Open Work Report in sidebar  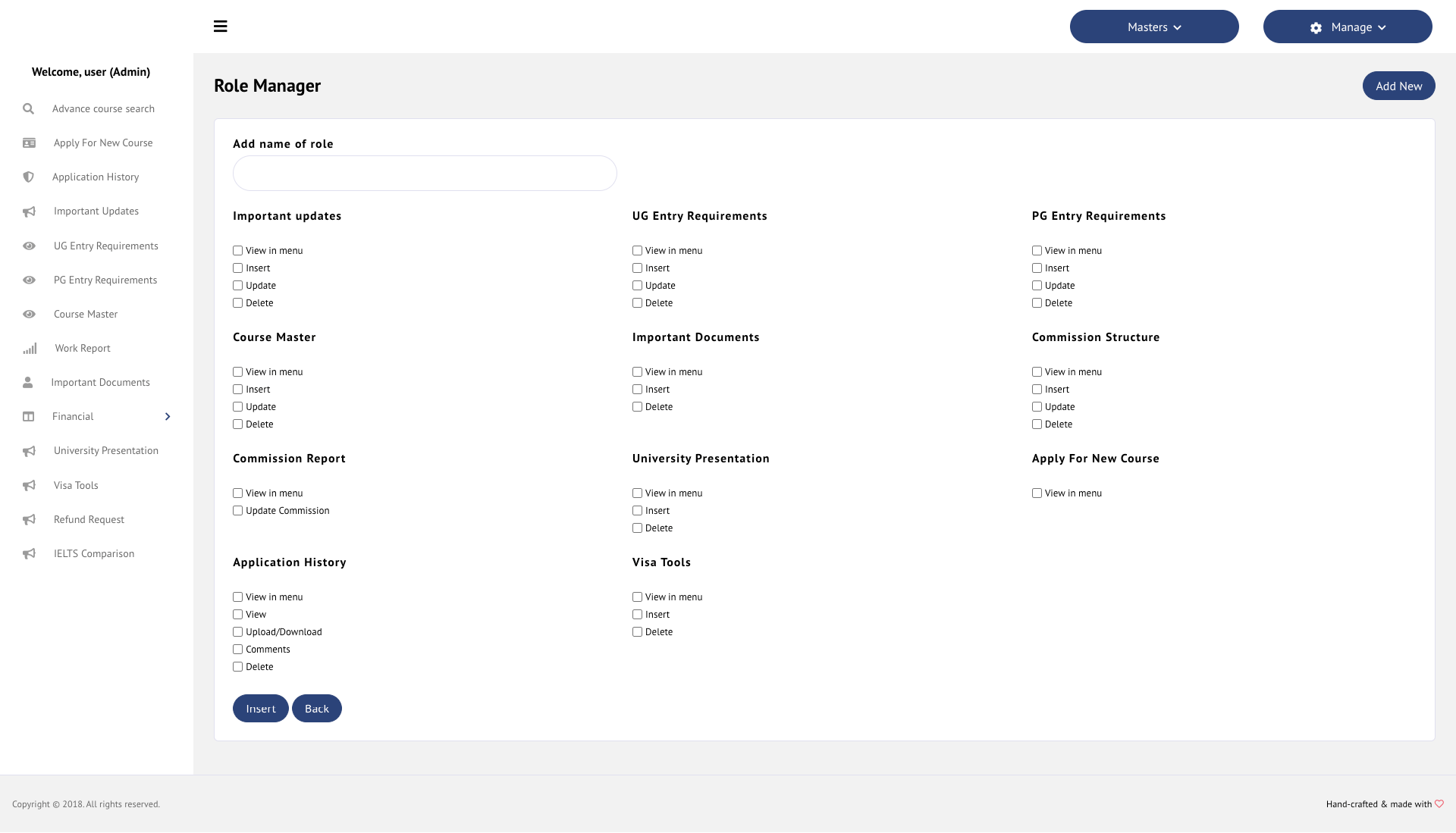[83, 349]
